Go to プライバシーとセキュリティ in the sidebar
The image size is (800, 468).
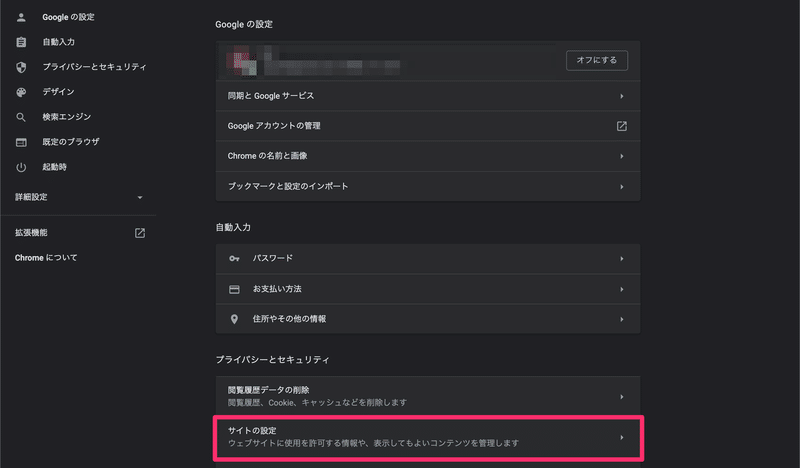pos(94,67)
